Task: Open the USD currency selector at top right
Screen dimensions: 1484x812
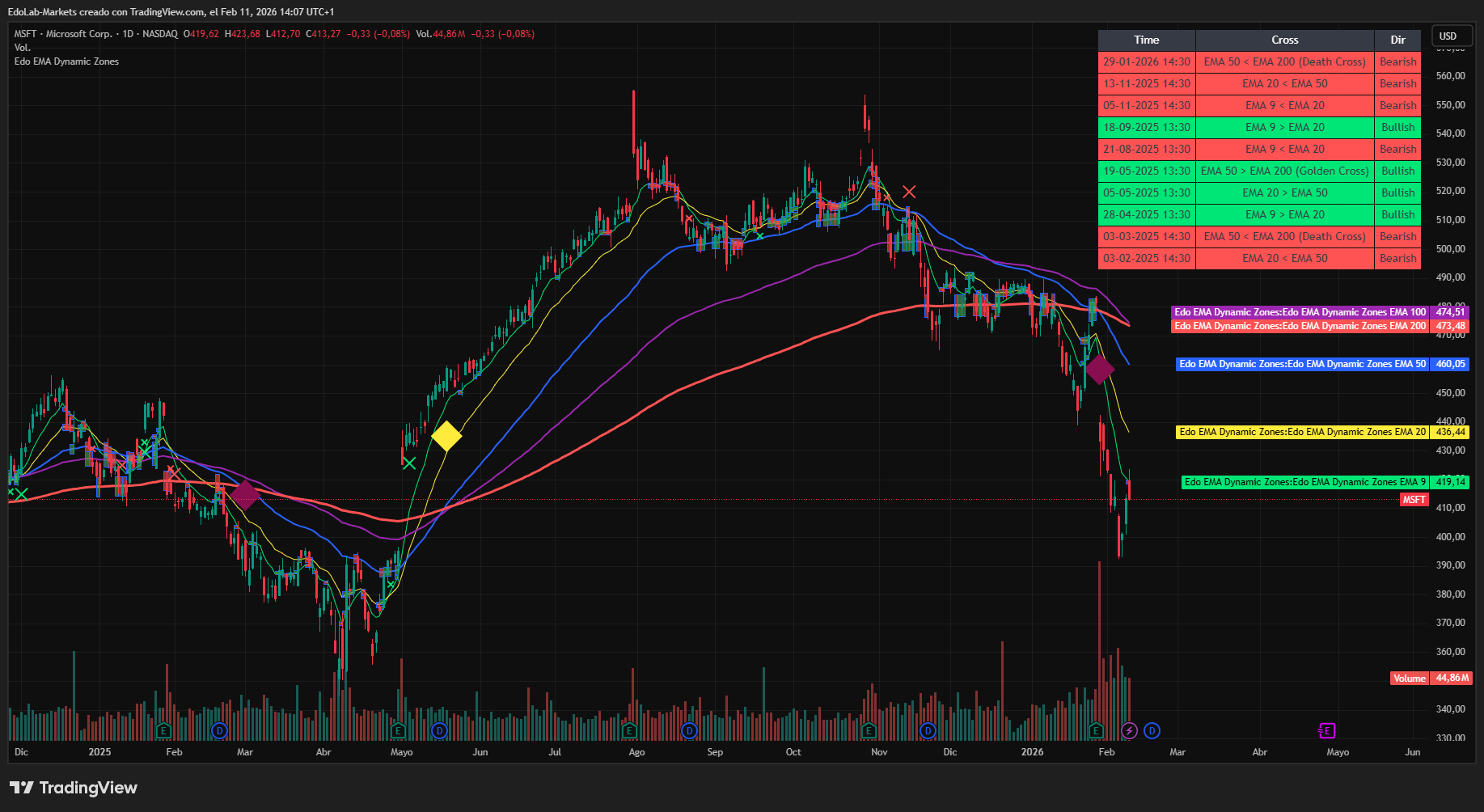Action: point(1451,36)
